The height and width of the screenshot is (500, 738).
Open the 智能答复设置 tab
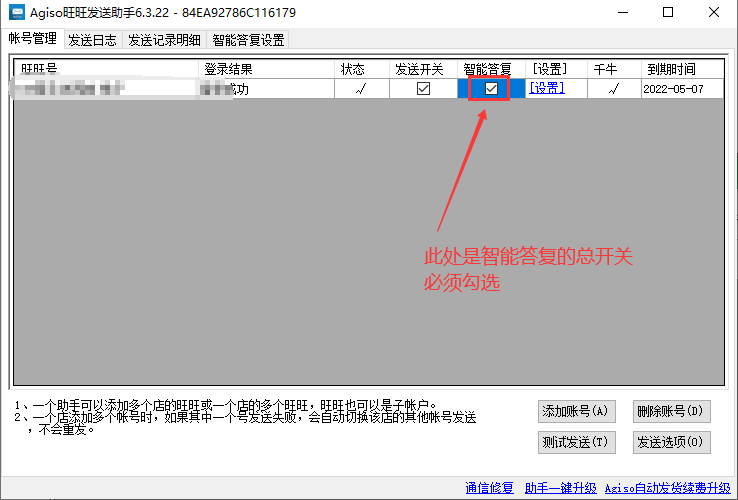pyautogui.click(x=248, y=40)
